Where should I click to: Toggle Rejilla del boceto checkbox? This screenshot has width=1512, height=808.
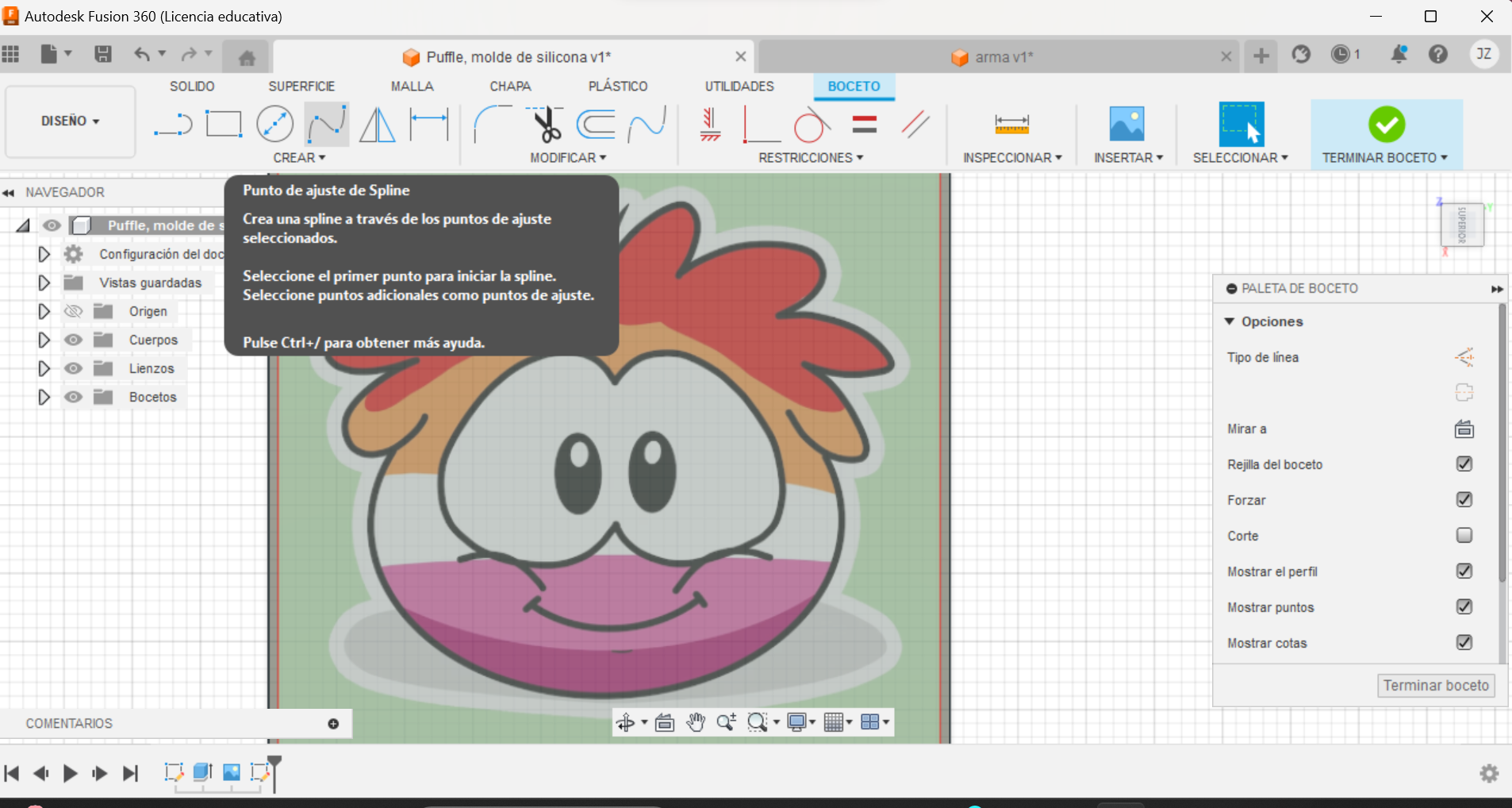tap(1464, 464)
